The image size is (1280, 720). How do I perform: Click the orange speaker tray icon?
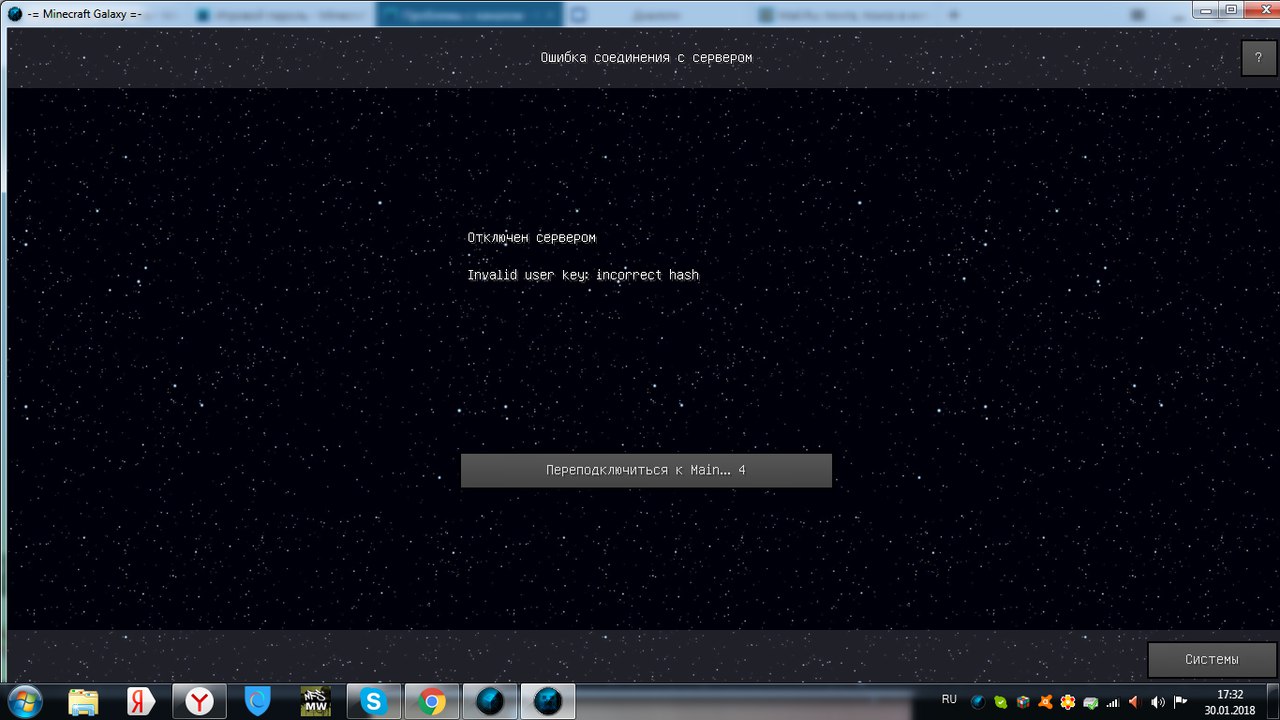click(1135, 702)
